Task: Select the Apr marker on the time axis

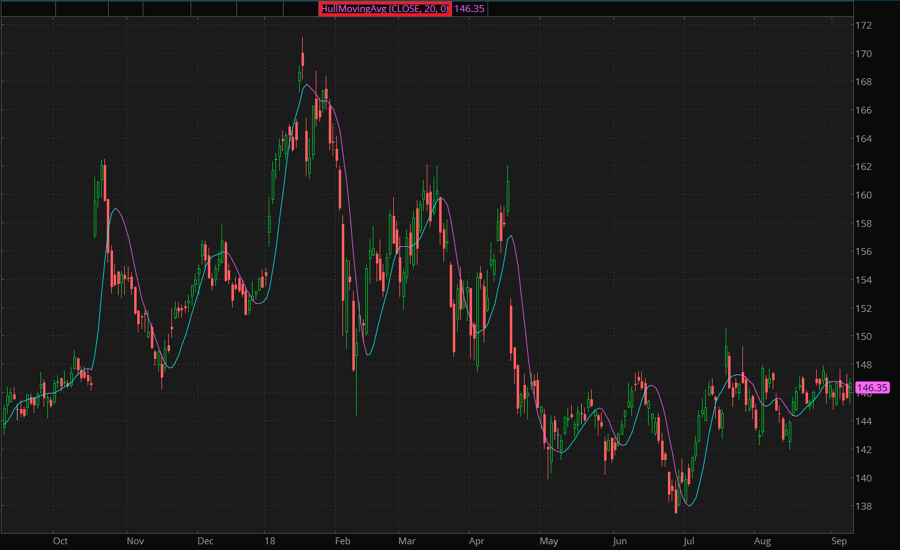Action: pyautogui.click(x=477, y=541)
